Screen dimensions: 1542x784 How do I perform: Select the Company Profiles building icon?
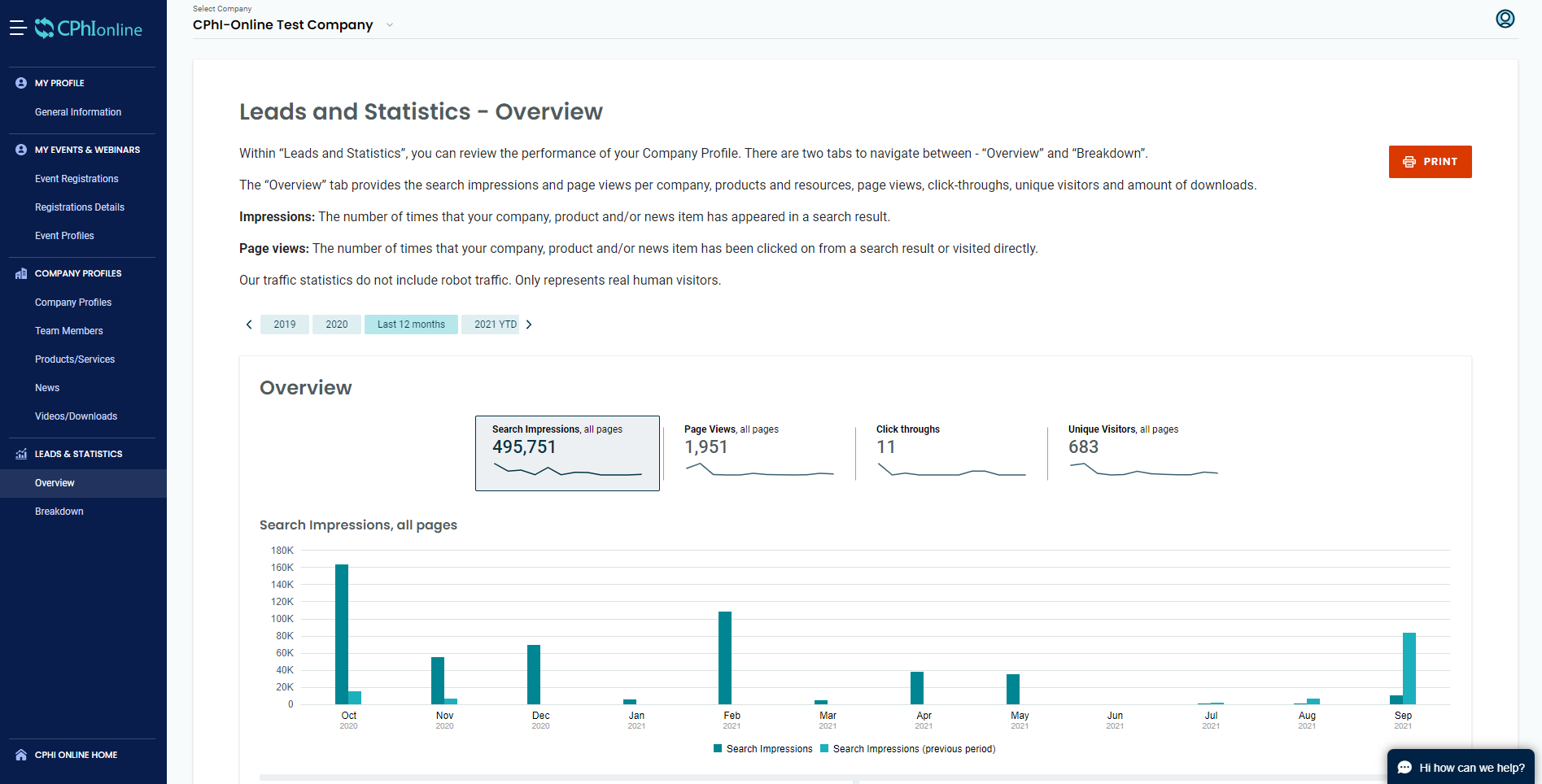tap(20, 273)
